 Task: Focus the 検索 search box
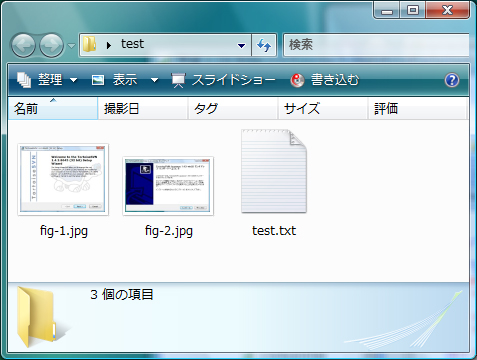[x=376, y=45]
